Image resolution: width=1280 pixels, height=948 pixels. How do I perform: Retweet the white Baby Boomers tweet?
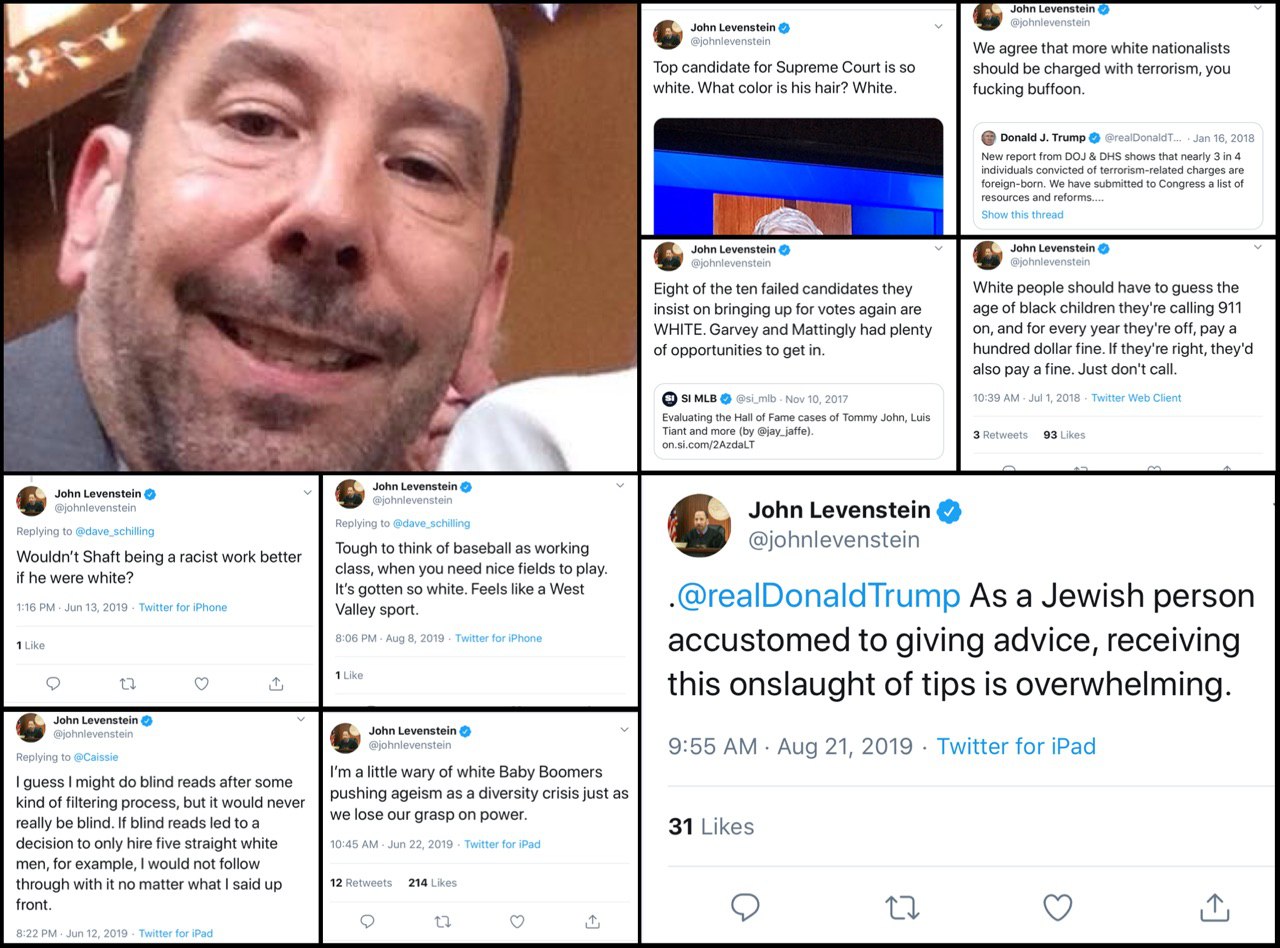[443, 921]
